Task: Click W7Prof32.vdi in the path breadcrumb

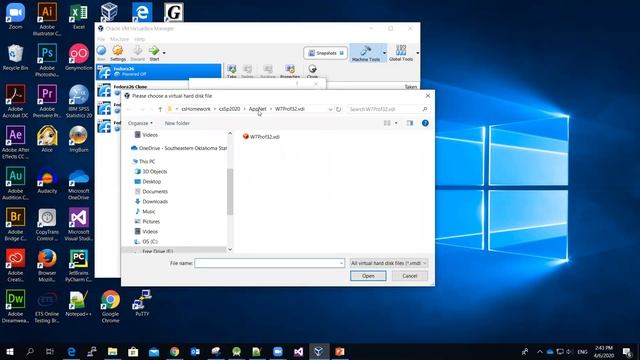Action: pyautogui.click(x=290, y=109)
